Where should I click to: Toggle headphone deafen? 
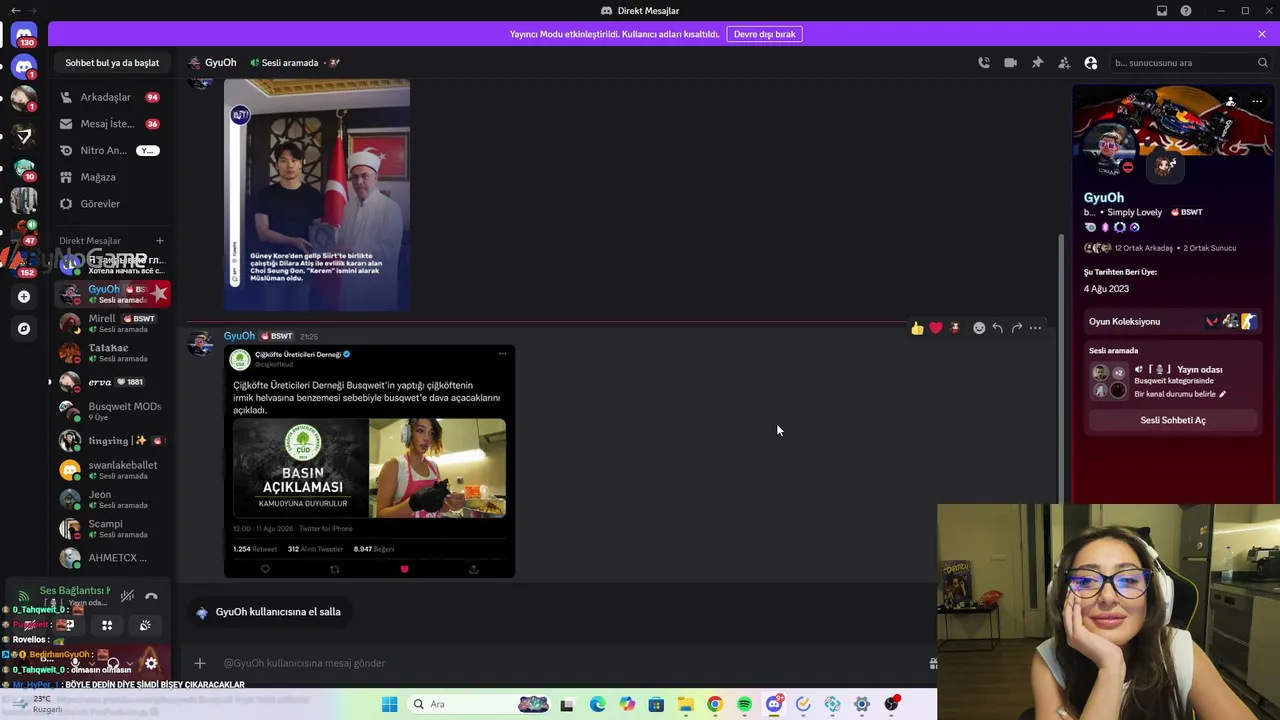pos(112,663)
